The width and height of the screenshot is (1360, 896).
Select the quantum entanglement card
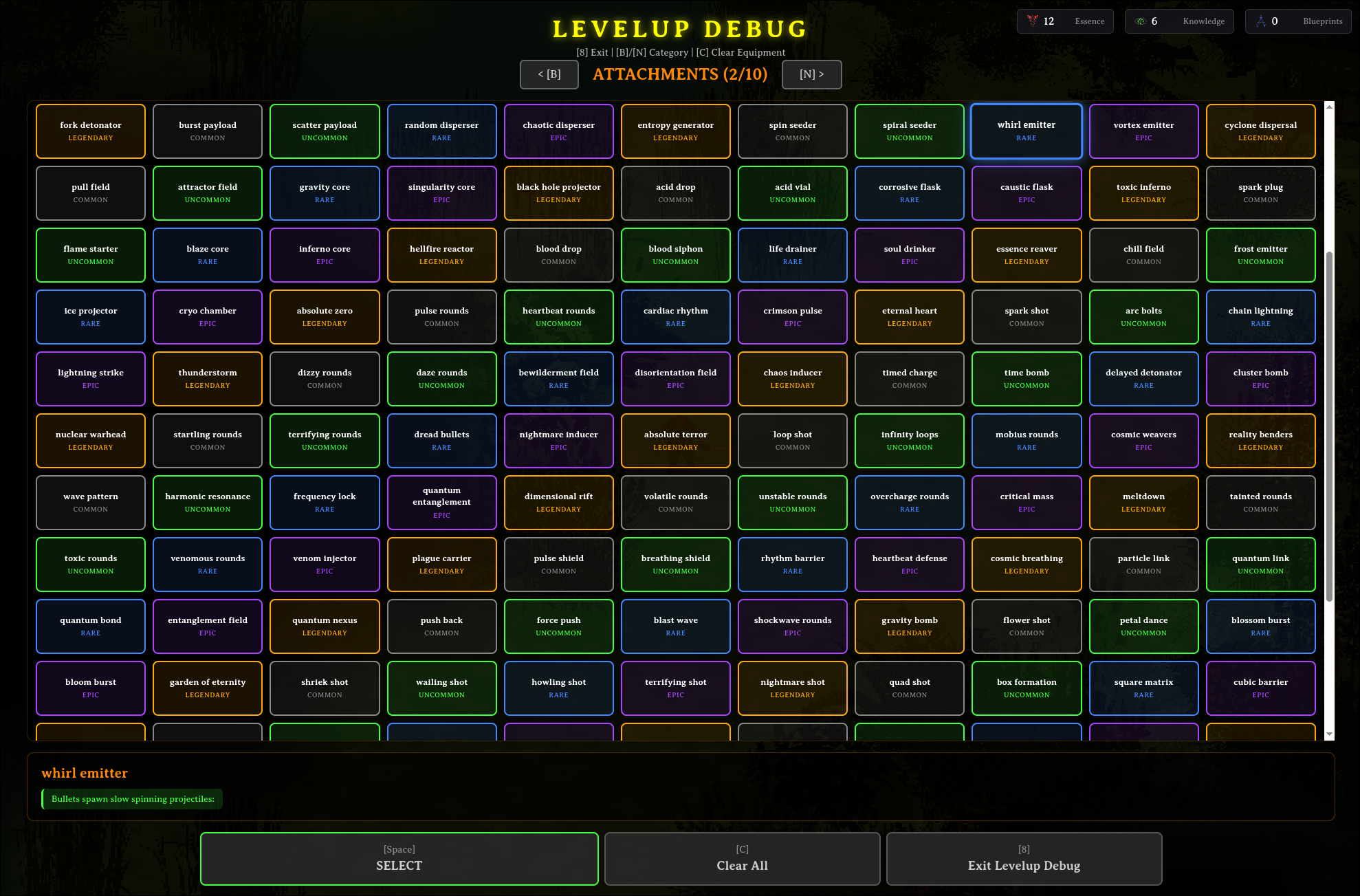[x=442, y=503]
